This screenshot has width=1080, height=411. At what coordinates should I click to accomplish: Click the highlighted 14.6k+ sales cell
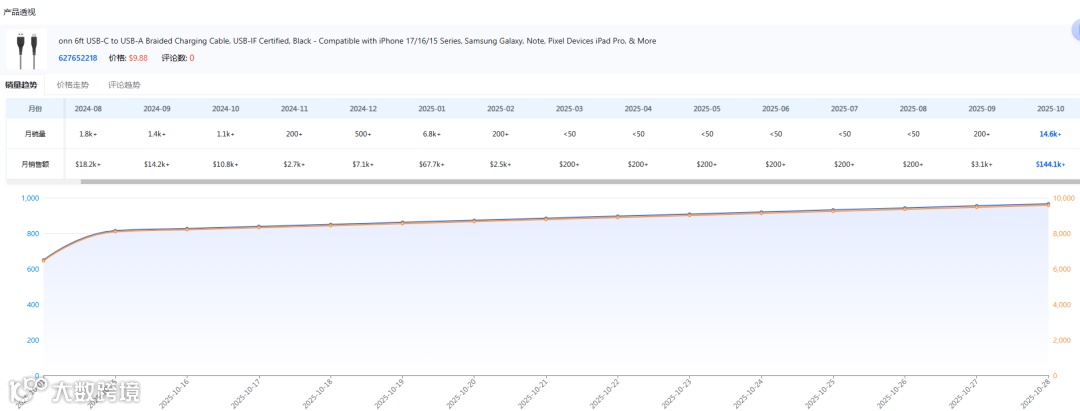[1051, 134]
